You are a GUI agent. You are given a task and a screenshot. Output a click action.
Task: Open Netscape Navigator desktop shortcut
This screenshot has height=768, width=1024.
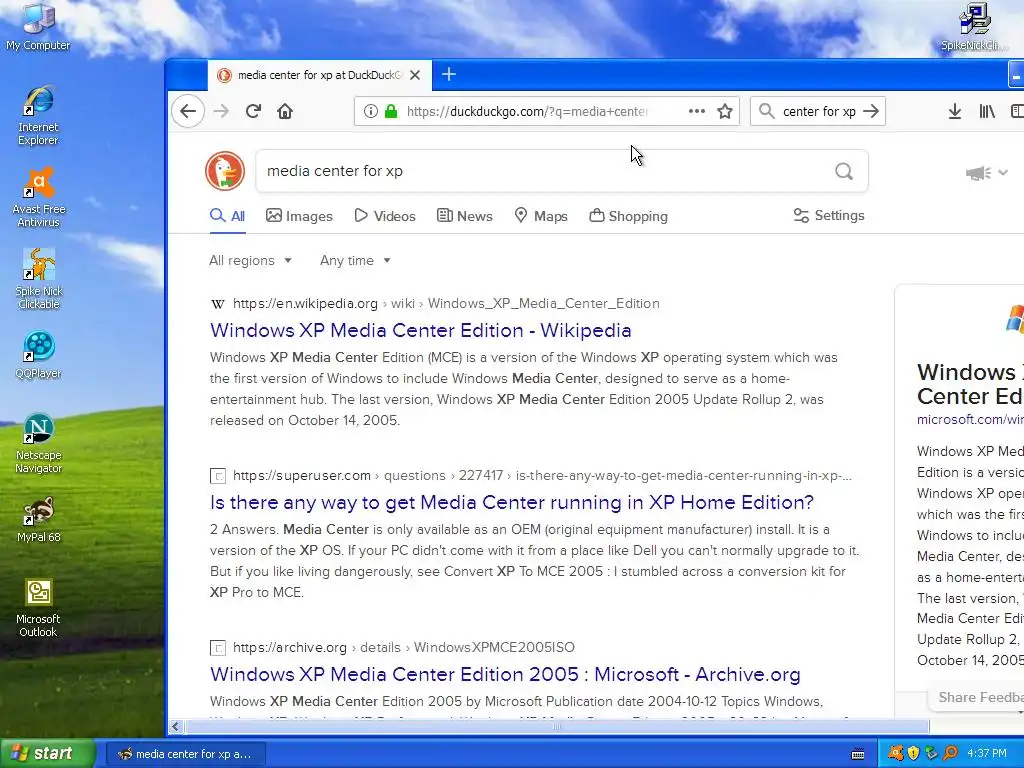[39, 443]
